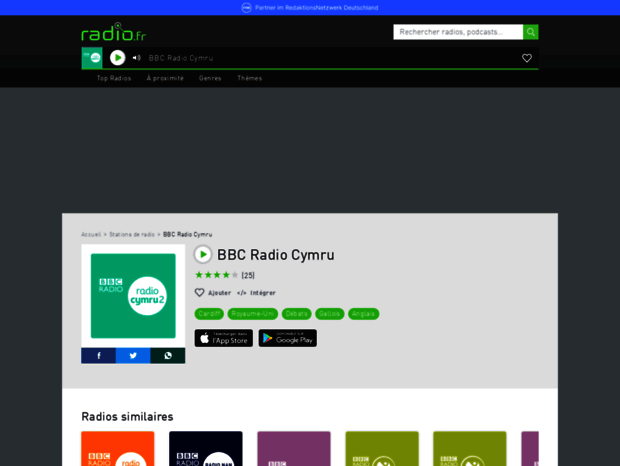
Task: Play BBC Radio Cymru next to its title
Action: click(203, 255)
